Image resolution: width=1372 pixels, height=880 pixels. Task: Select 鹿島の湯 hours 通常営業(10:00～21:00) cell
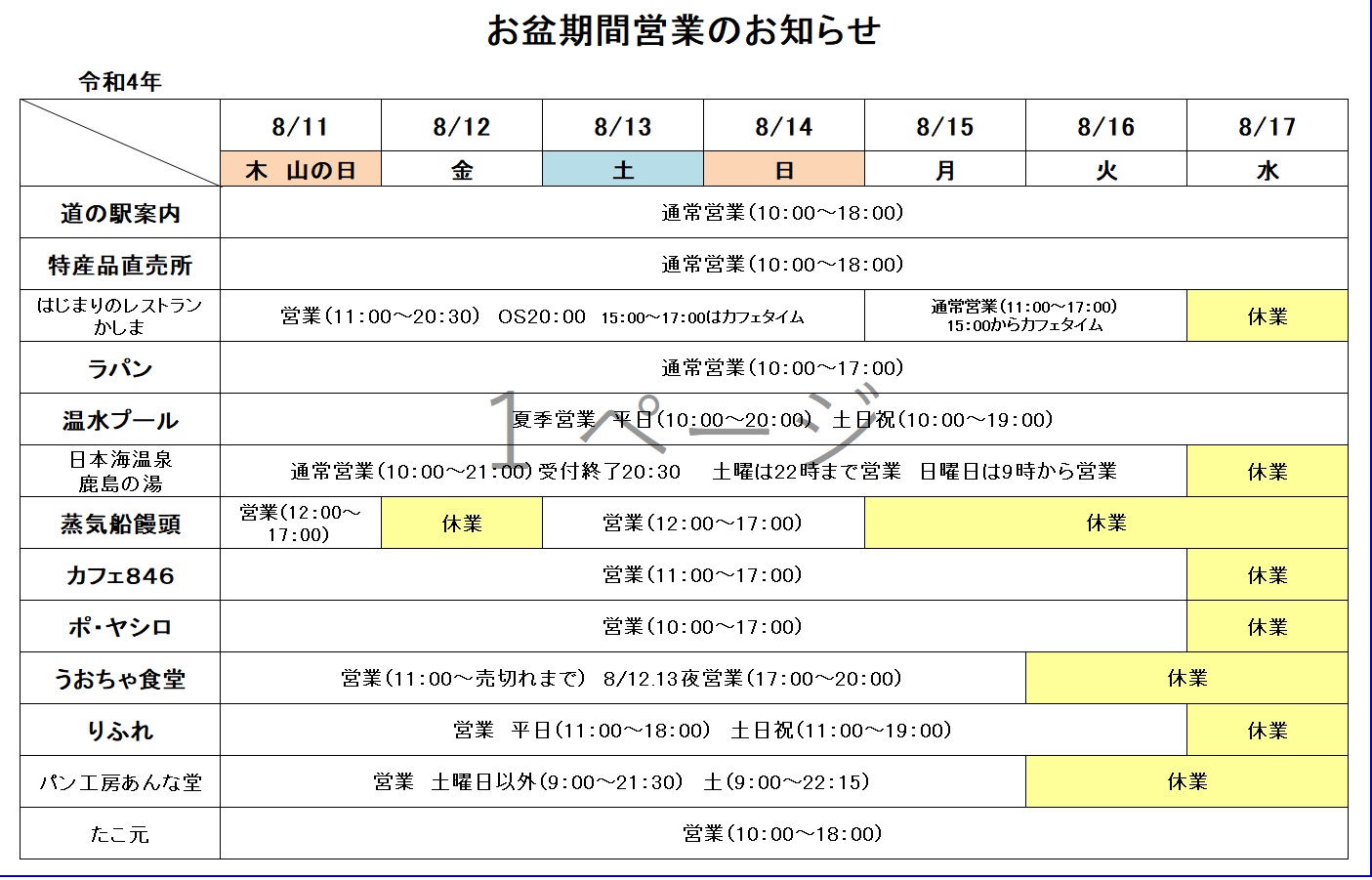pos(704,472)
